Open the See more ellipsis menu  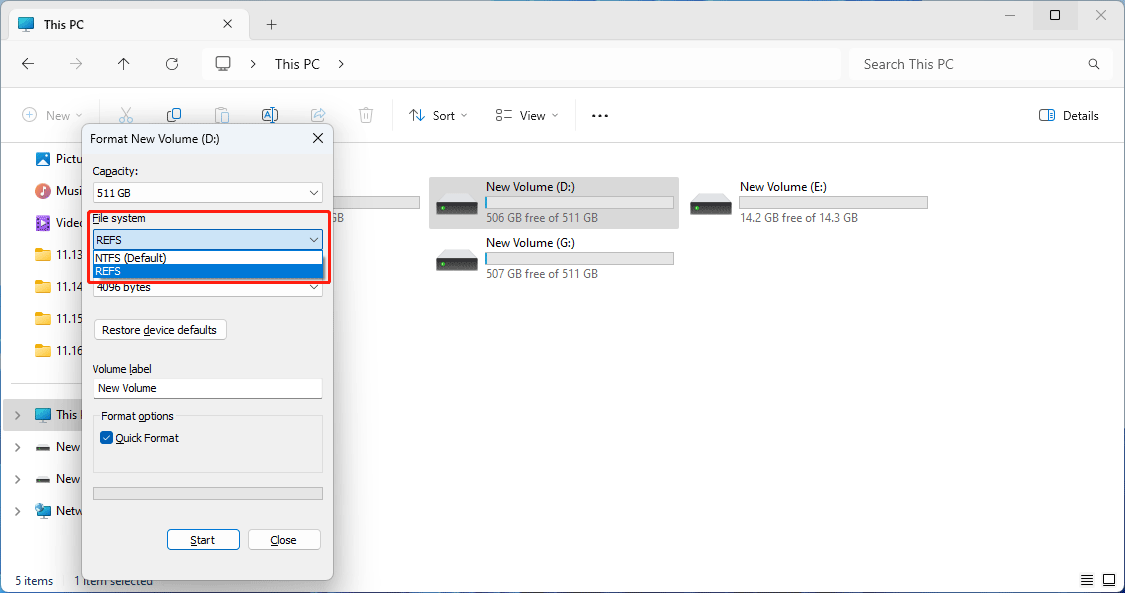[600, 115]
